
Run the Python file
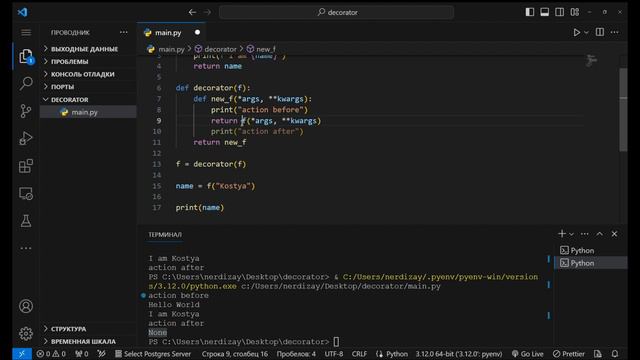tap(576, 32)
